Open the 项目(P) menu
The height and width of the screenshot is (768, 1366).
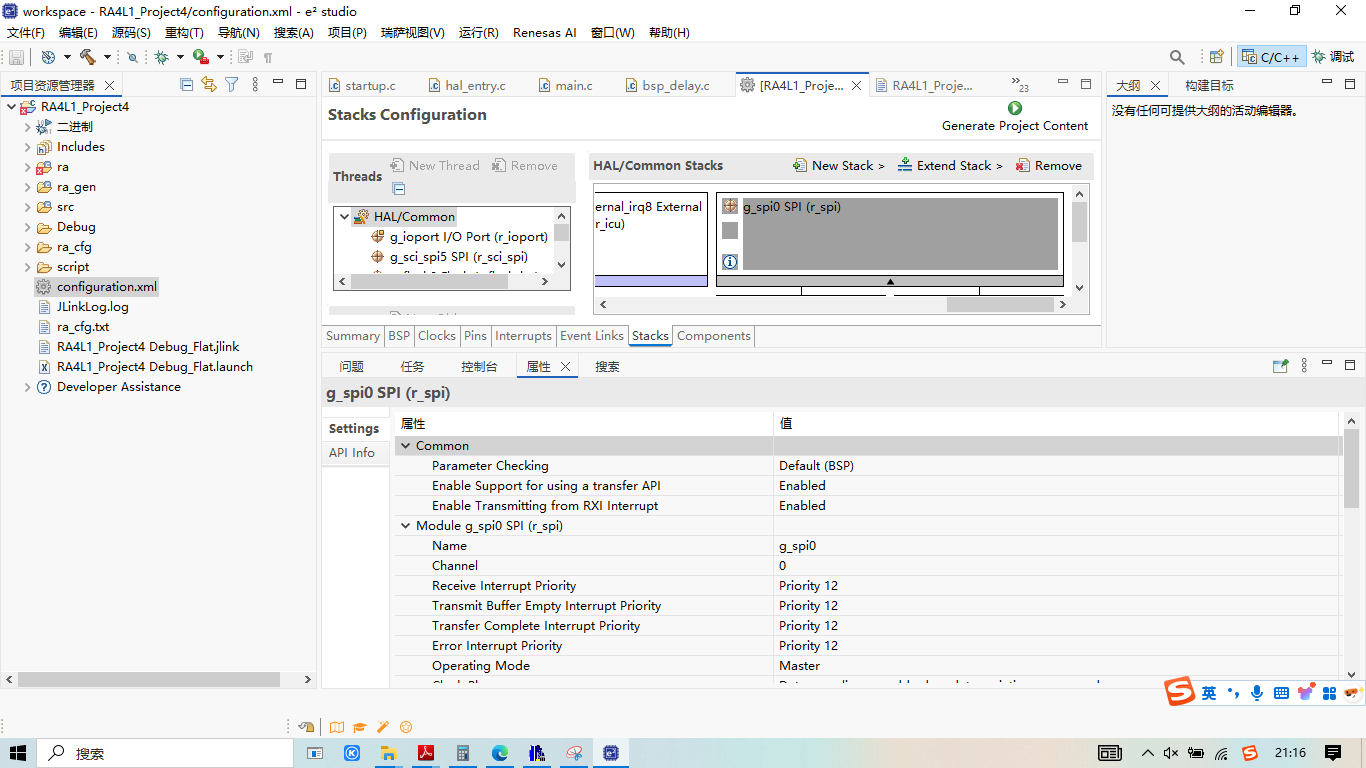coord(347,33)
